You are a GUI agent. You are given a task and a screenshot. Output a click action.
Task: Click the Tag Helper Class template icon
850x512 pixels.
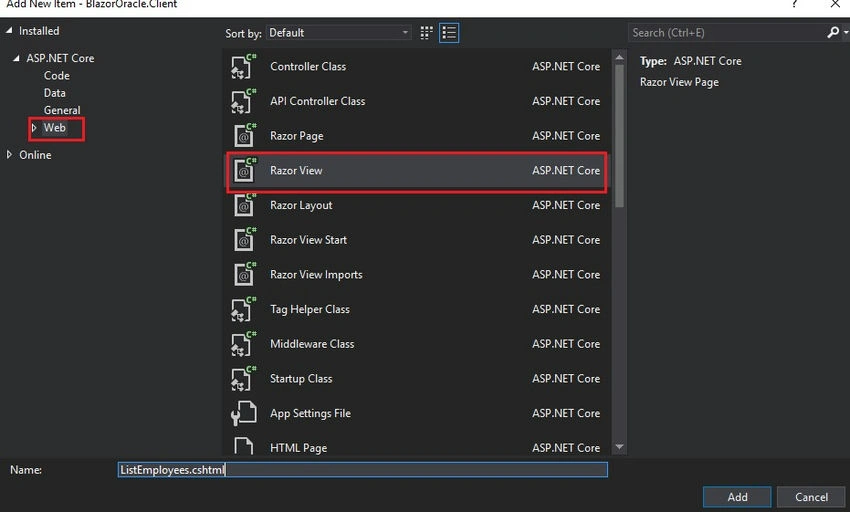tap(243, 309)
